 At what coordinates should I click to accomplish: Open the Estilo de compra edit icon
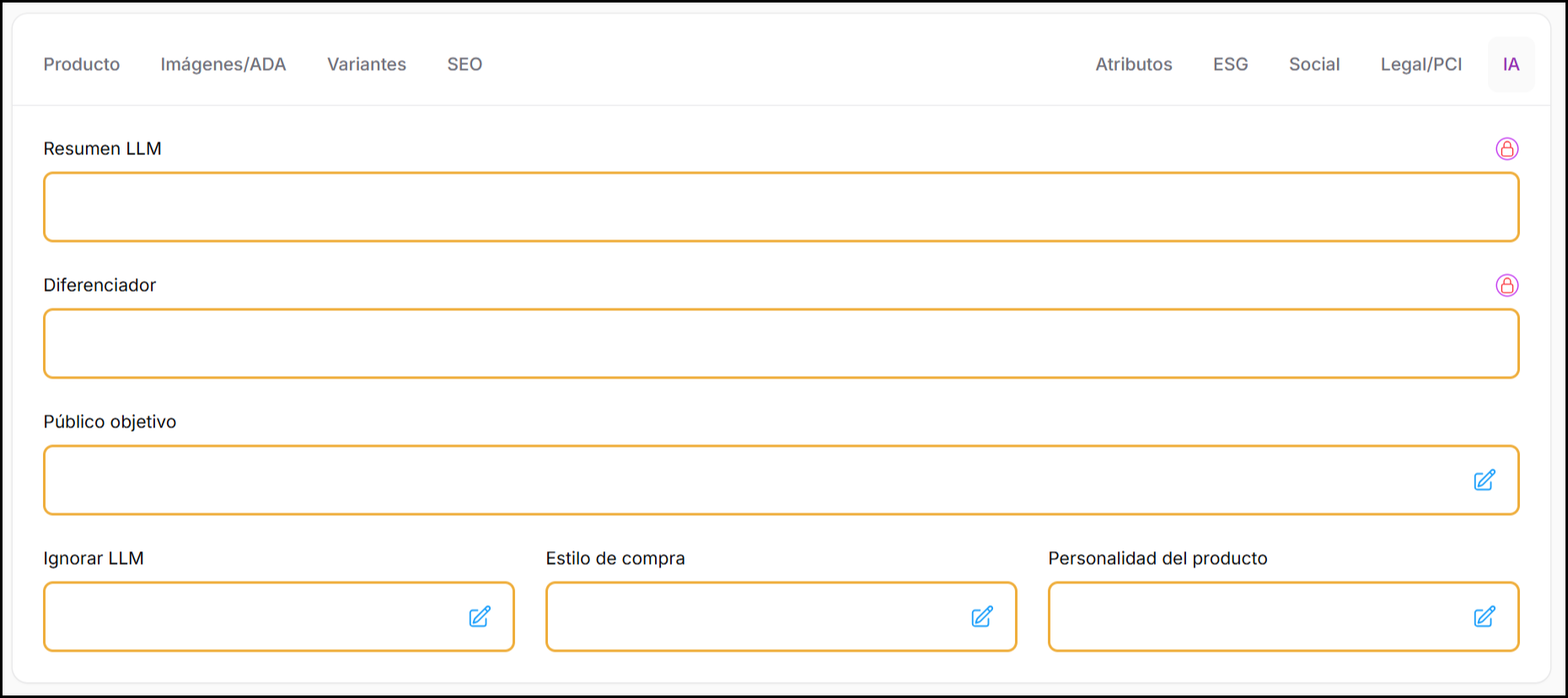981,617
